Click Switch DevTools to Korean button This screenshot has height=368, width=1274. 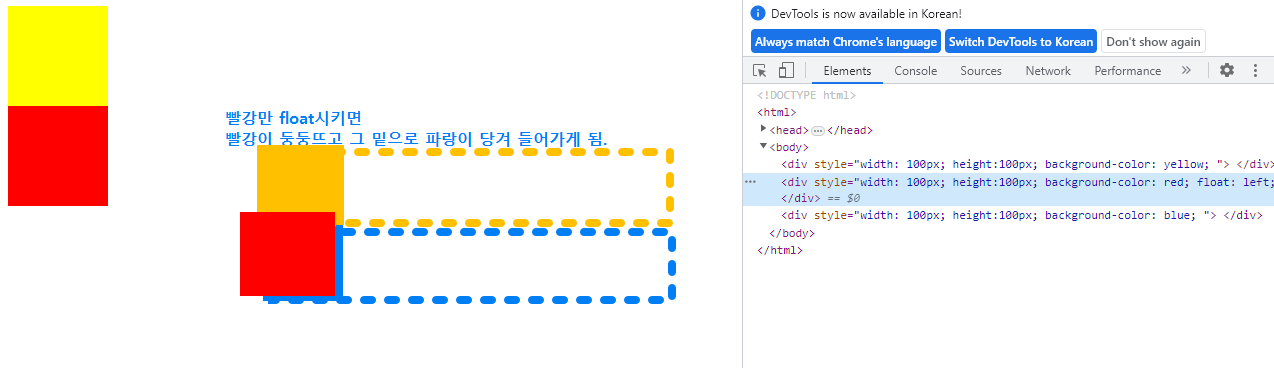click(x=1021, y=42)
